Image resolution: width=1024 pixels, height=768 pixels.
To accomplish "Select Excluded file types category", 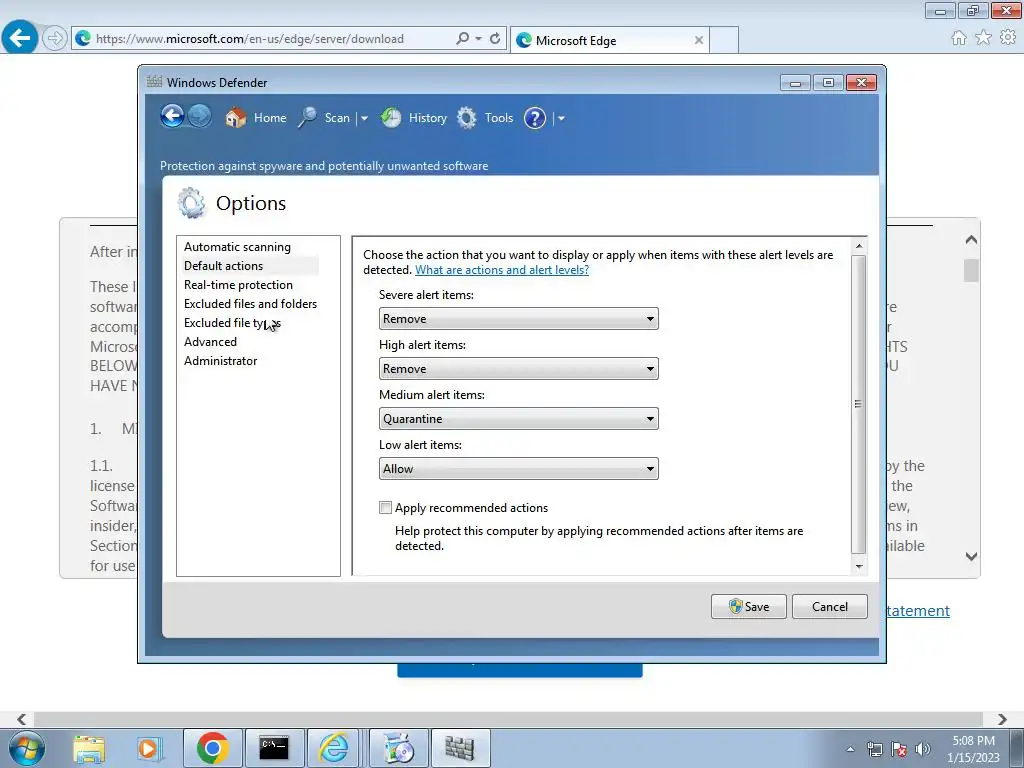I will tap(232, 323).
